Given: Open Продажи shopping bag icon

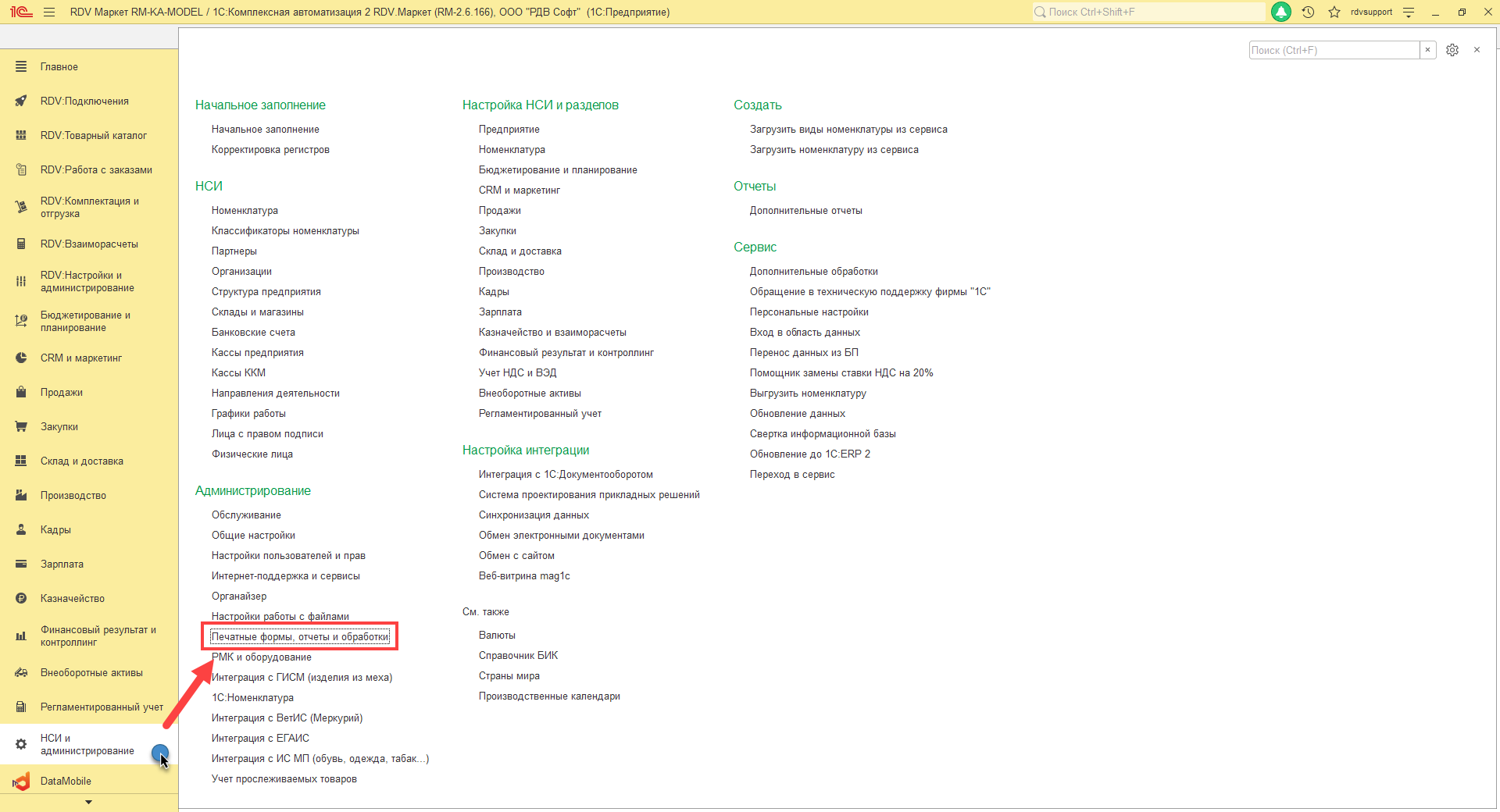Looking at the screenshot, I should [21, 393].
